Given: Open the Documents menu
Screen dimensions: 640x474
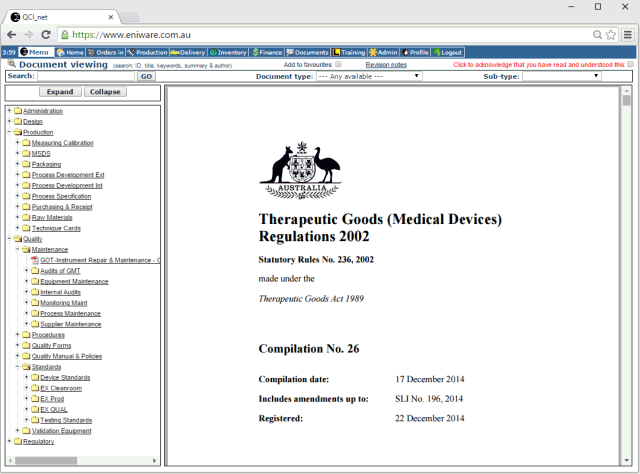Looking at the screenshot, I should coord(307,52).
